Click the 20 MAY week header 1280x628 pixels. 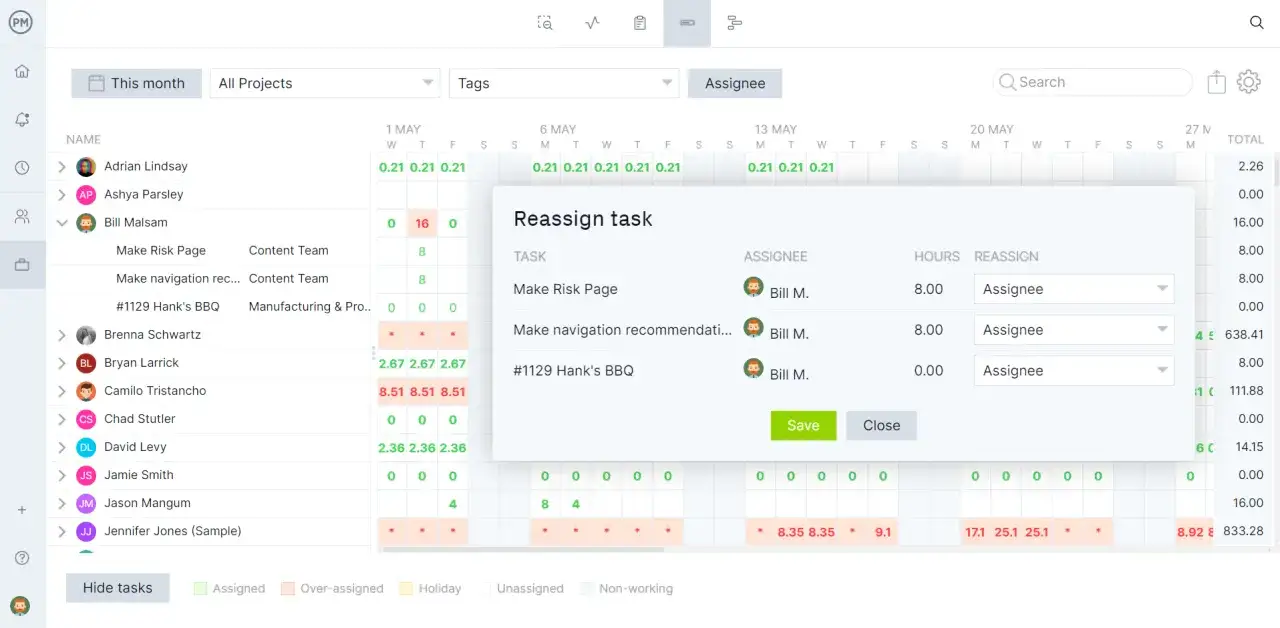pyautogui.click(x=991, y=129)
